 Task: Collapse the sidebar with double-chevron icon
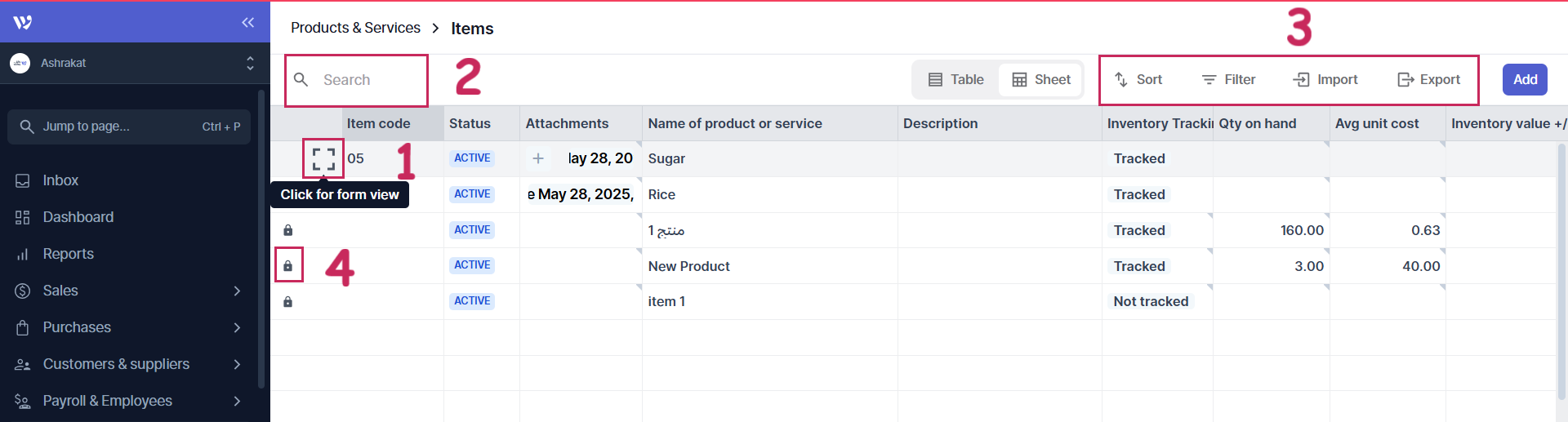[x=248, y=23]
